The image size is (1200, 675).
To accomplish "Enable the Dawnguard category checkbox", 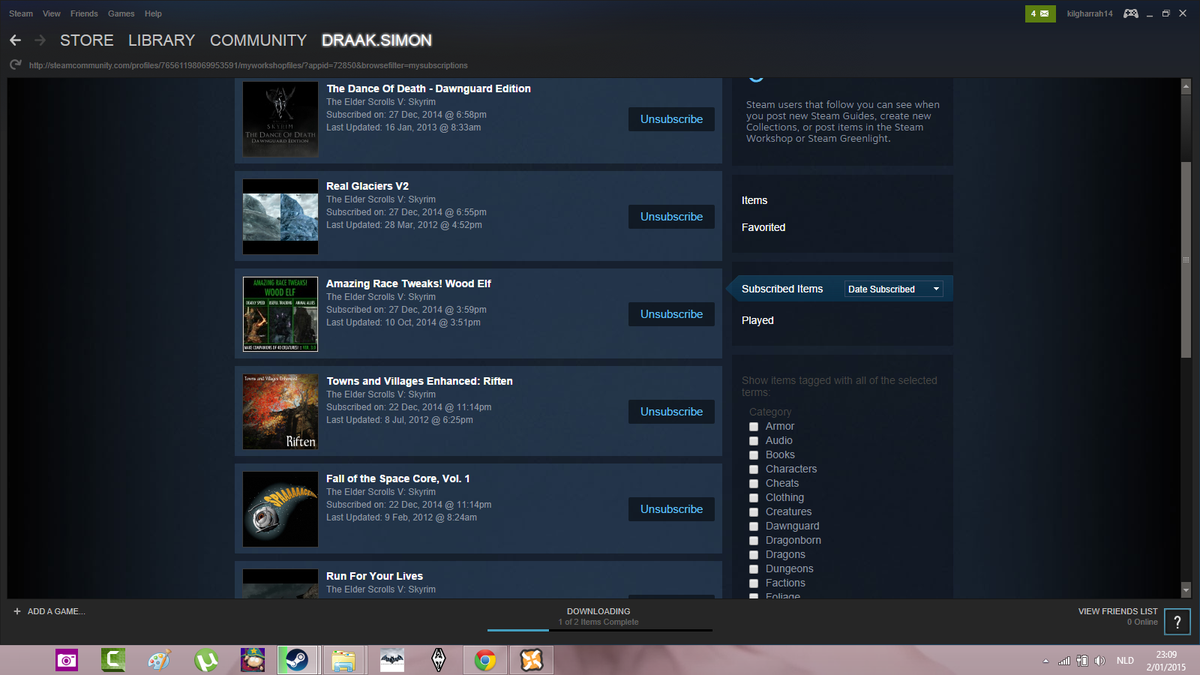I will tap(754, 526).
